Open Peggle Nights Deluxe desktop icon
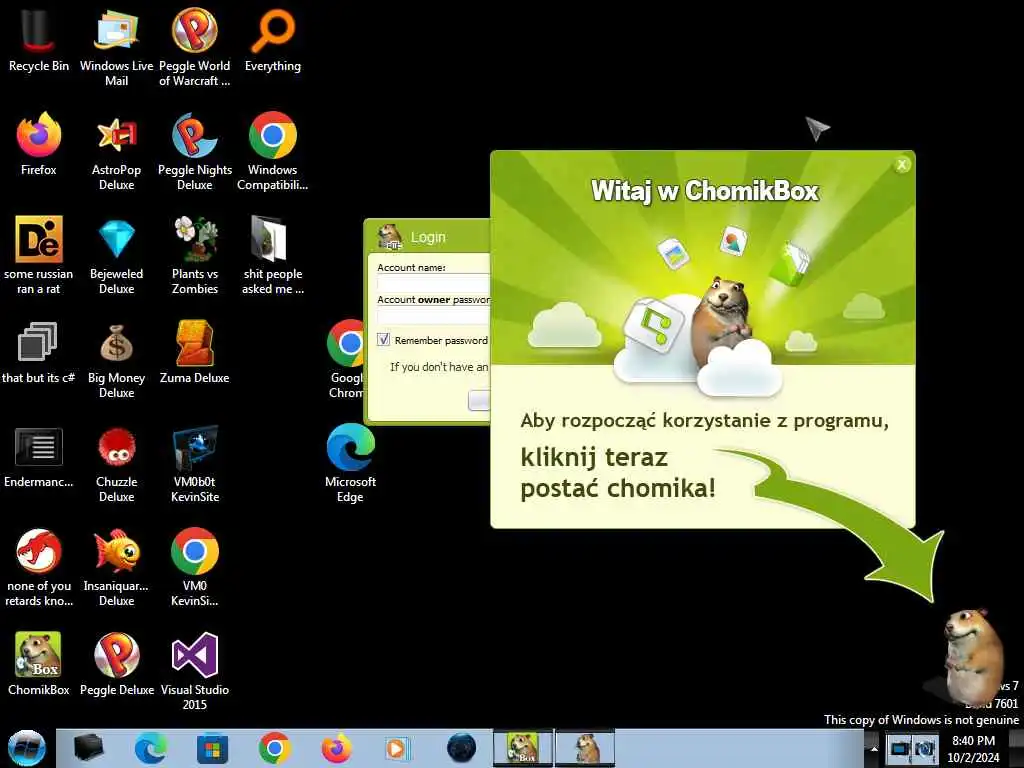This screenshot has height=768, width=1024. tap(195, 150)
